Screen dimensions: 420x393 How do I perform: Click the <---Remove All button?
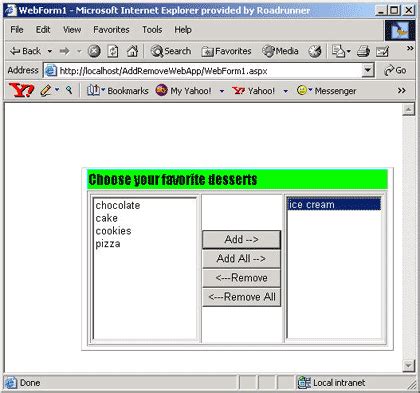pyautogui.click(x=242, y=297)
